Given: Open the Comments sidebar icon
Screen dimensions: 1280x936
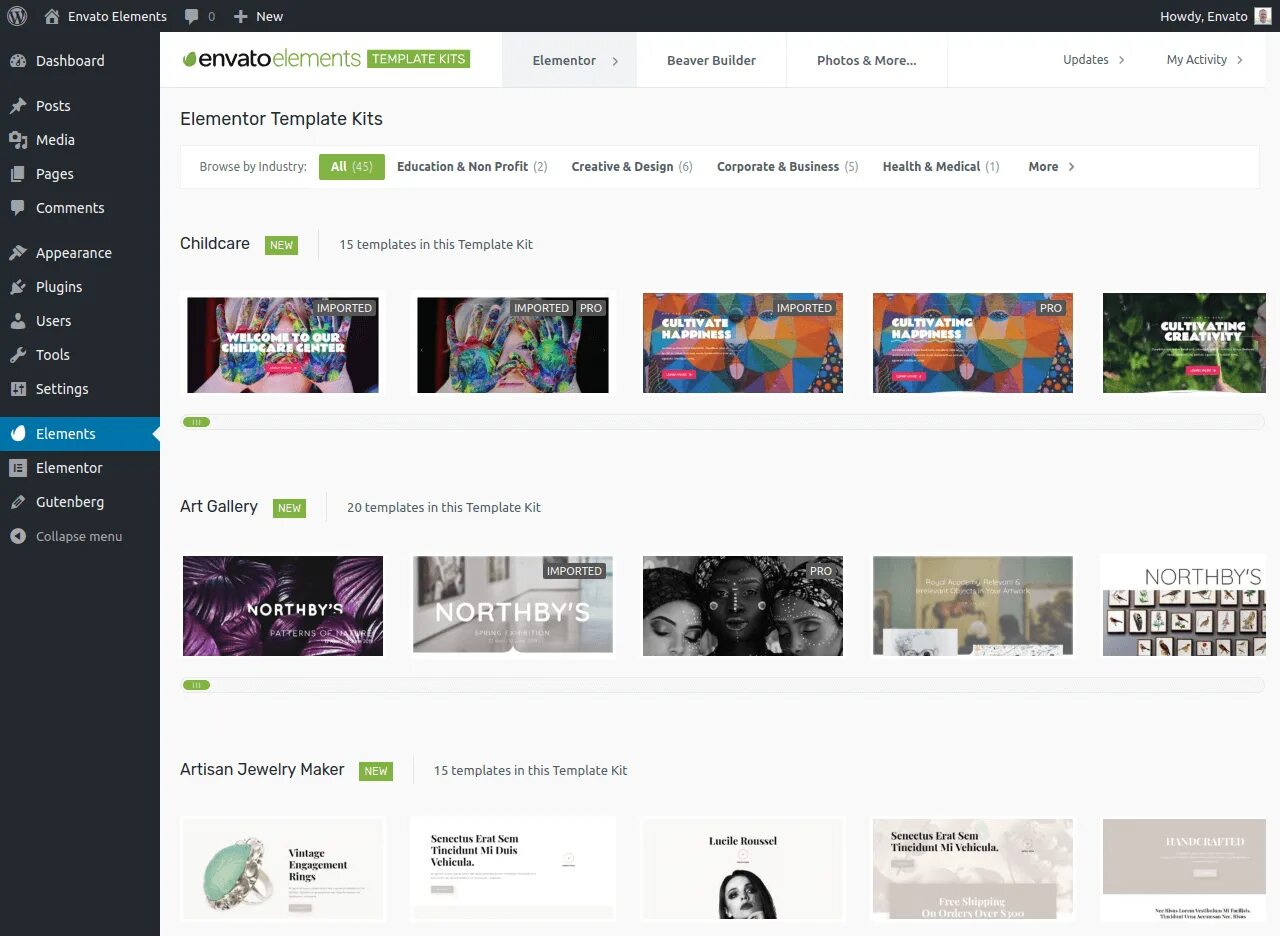Looking at the screenshot, I should tap(17, 208).
